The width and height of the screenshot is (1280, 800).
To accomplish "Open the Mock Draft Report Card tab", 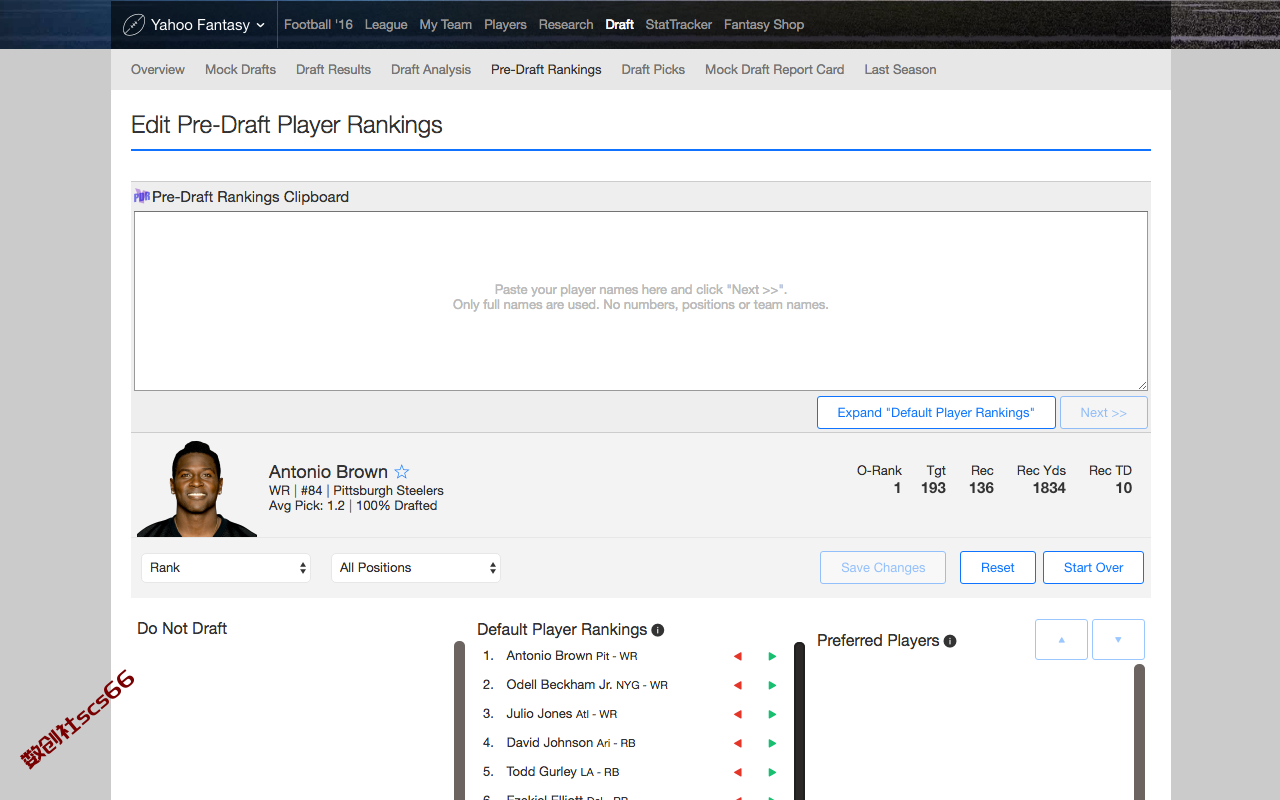I will 775,69.
